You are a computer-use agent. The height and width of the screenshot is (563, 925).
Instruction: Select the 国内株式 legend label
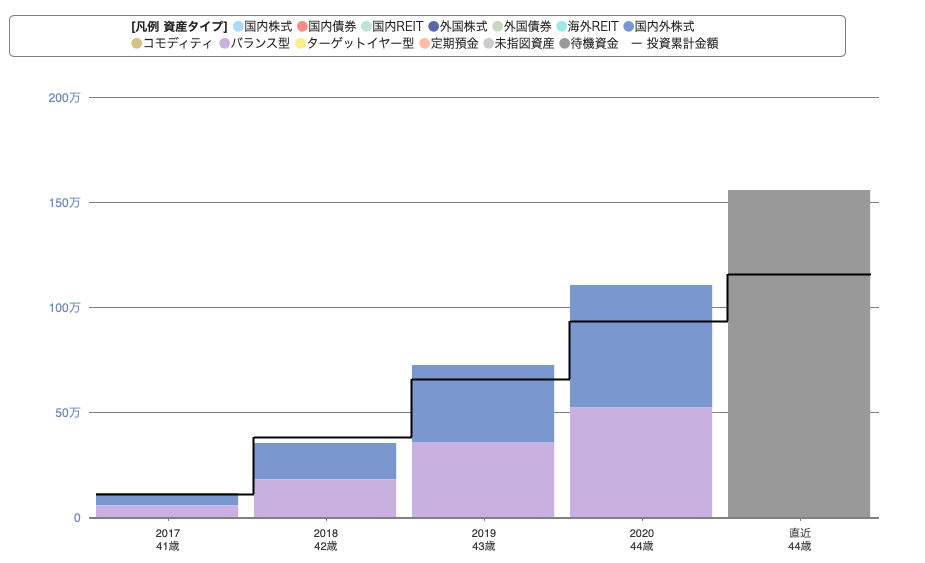(268, 27)
